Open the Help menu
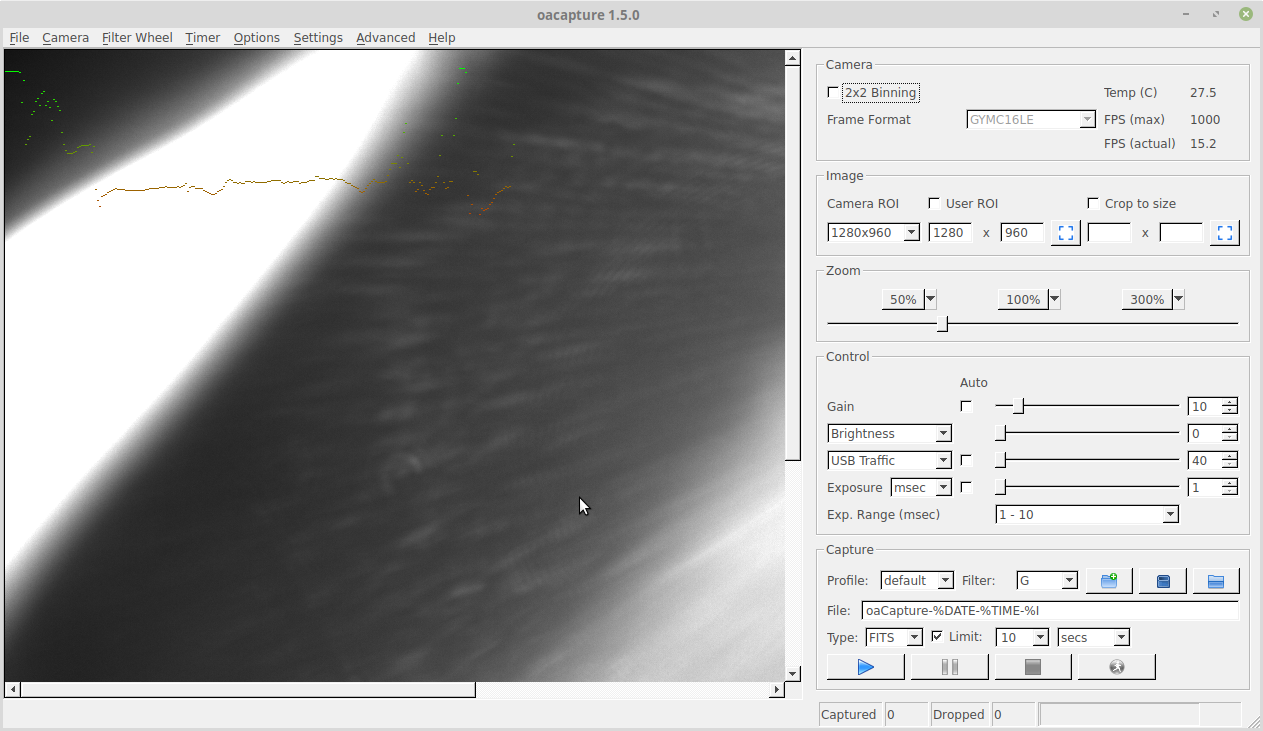Image resolution: width=1263 pixels, height=731 pixels. [441, 37]
